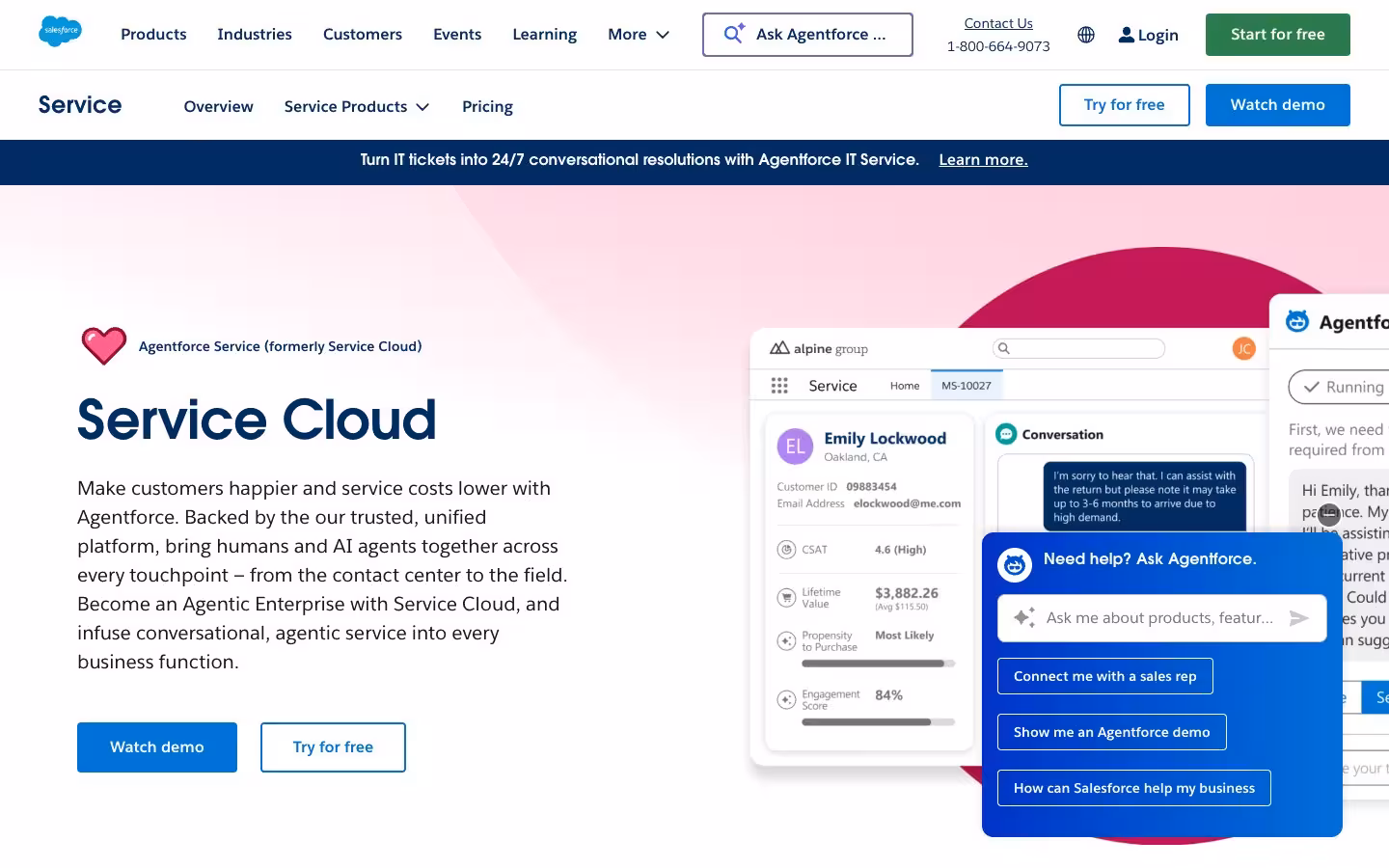Click the 1-800-664-9073 phone number
The width and height of the screenshot is (1389, 868).
tap(998, 46)
